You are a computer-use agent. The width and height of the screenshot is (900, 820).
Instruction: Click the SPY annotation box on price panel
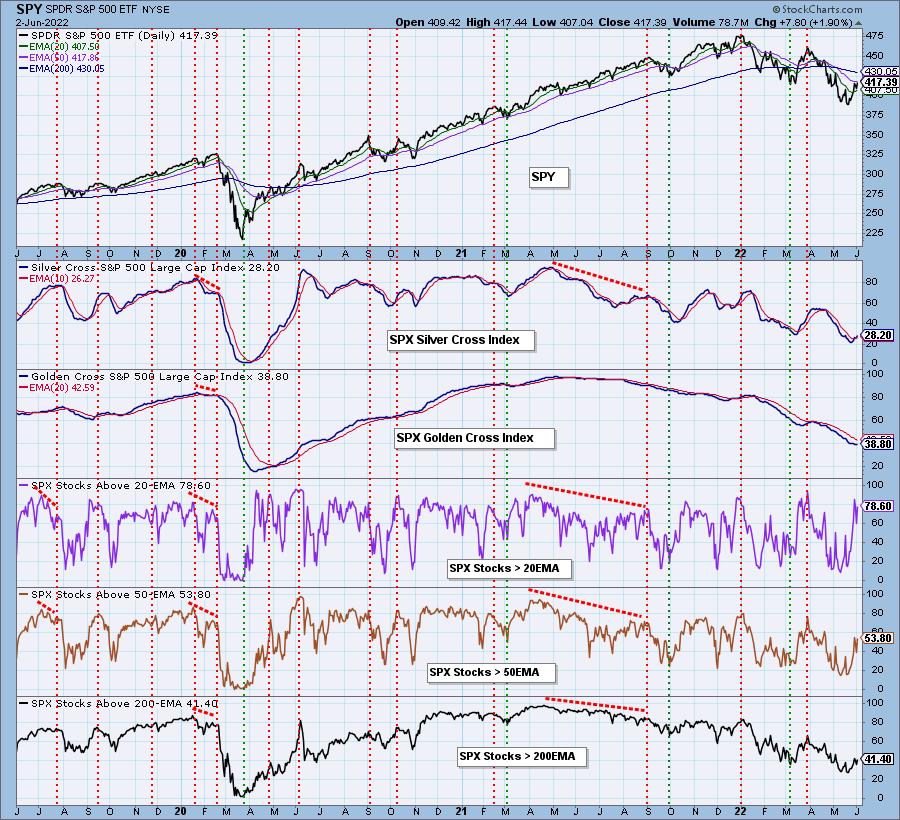click(548, 177)
